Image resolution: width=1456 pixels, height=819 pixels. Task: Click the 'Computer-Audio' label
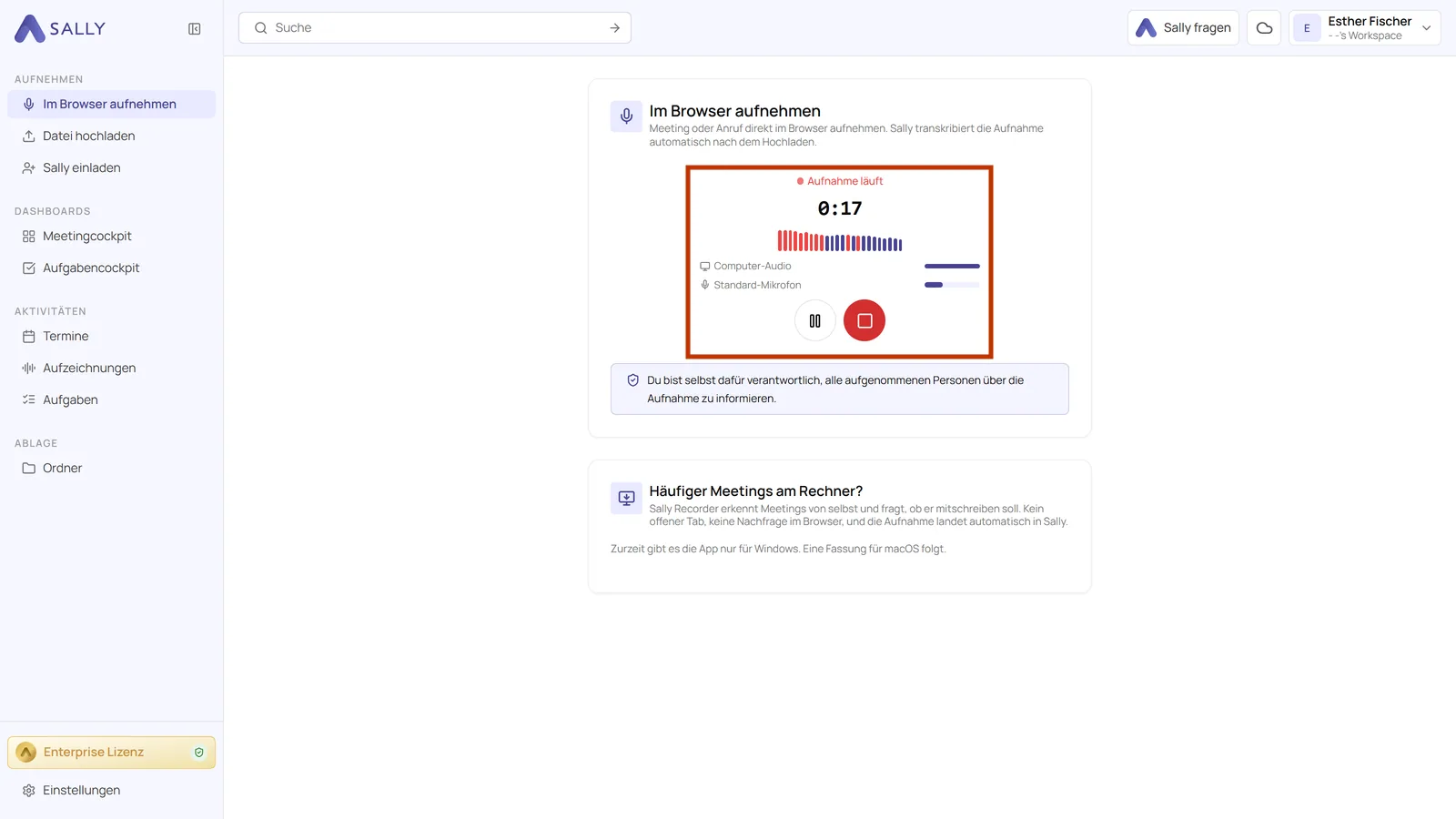click(753, 267)
